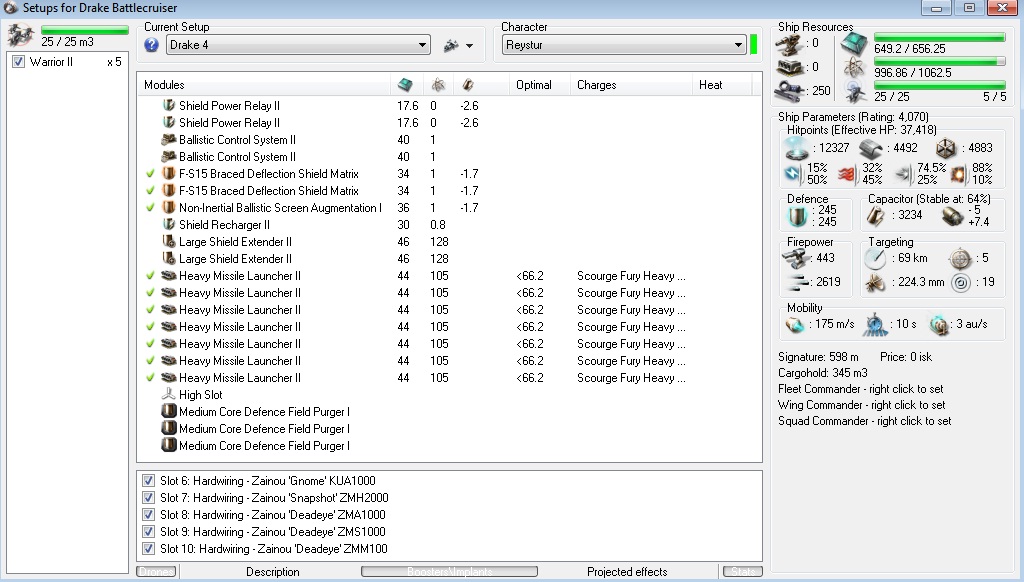Sort by the Optimal column header
Viewport: 1024px width, 582px height.
click(540, 85)
